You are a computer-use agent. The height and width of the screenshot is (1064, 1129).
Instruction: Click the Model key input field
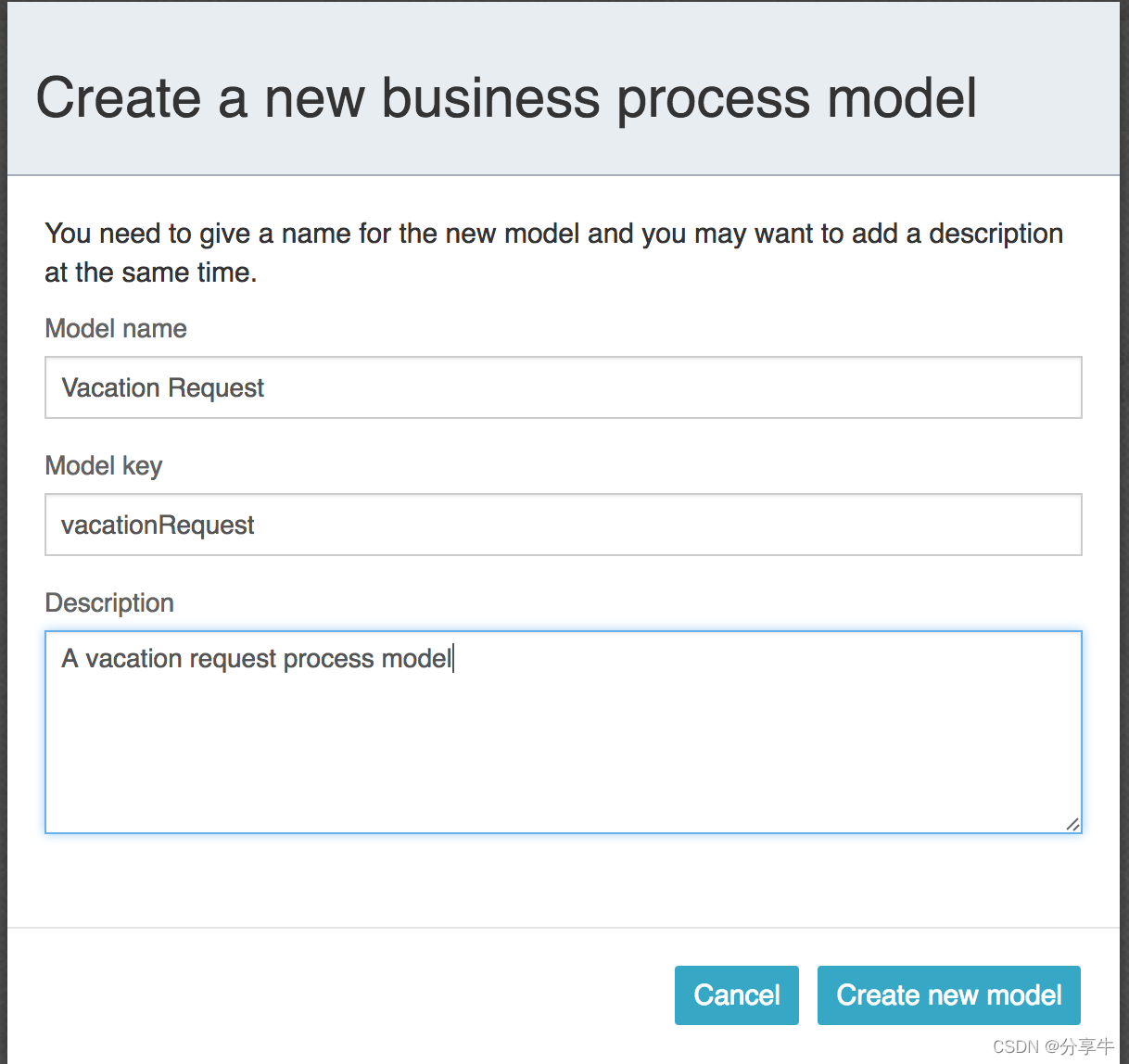click(563, 525)
